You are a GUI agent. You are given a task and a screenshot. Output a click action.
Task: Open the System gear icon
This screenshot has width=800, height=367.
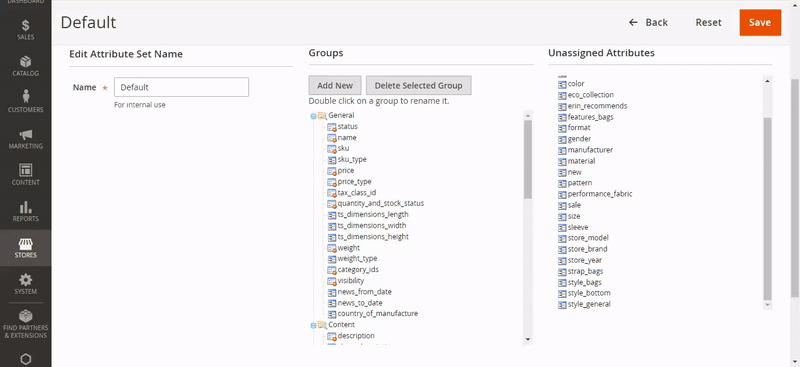click(26, 280)
